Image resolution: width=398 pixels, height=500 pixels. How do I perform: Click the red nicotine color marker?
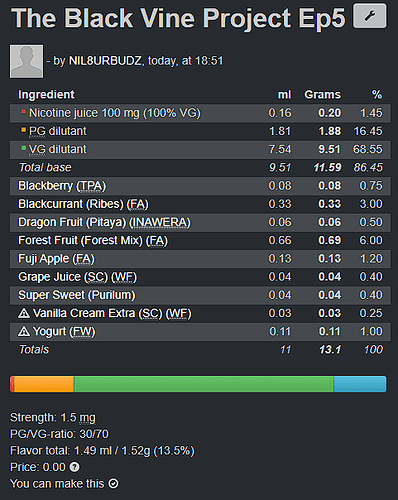(x=23, y=111)
